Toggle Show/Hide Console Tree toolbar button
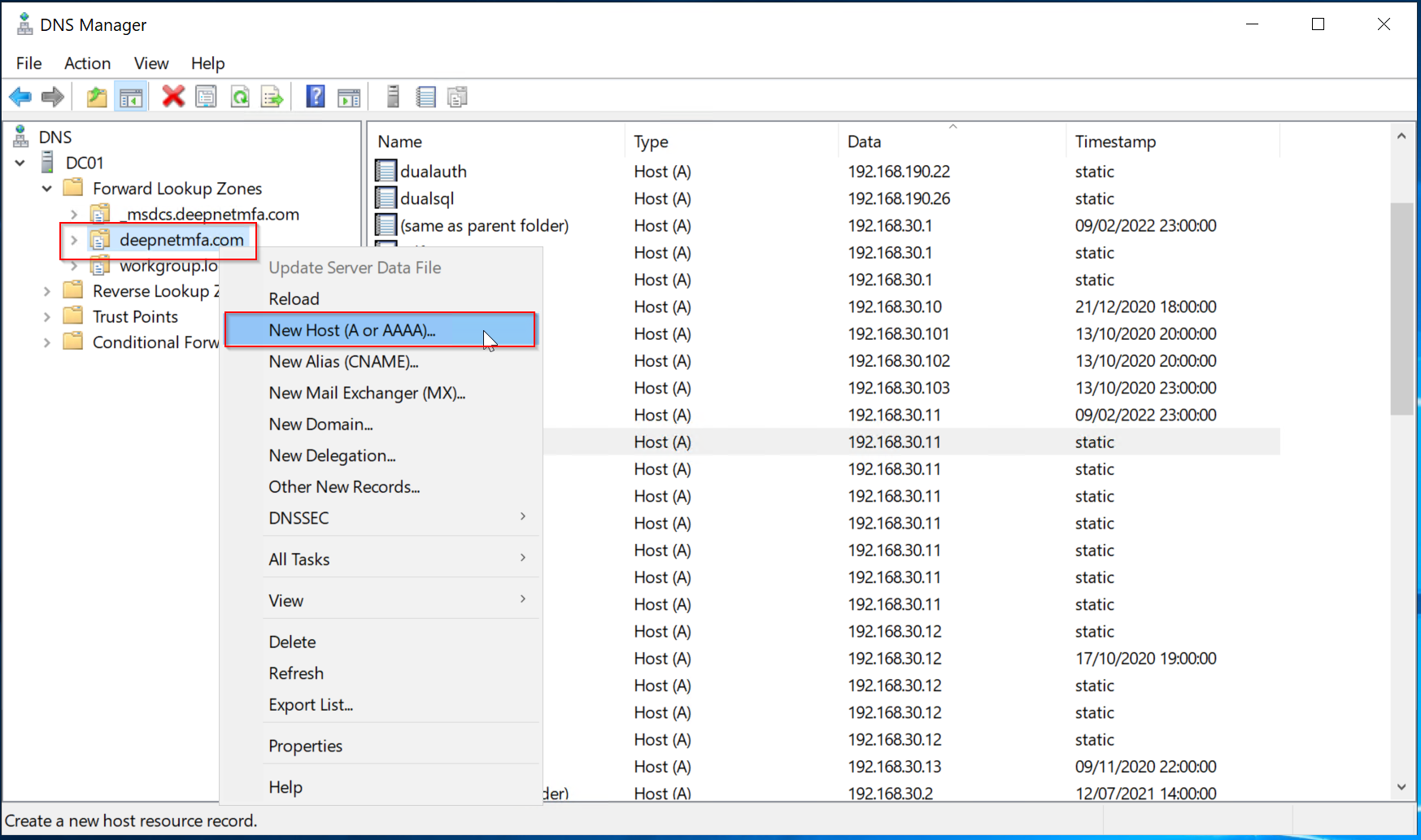The height and width of the screenshot is (840, 1421). (x=130, y=98)
